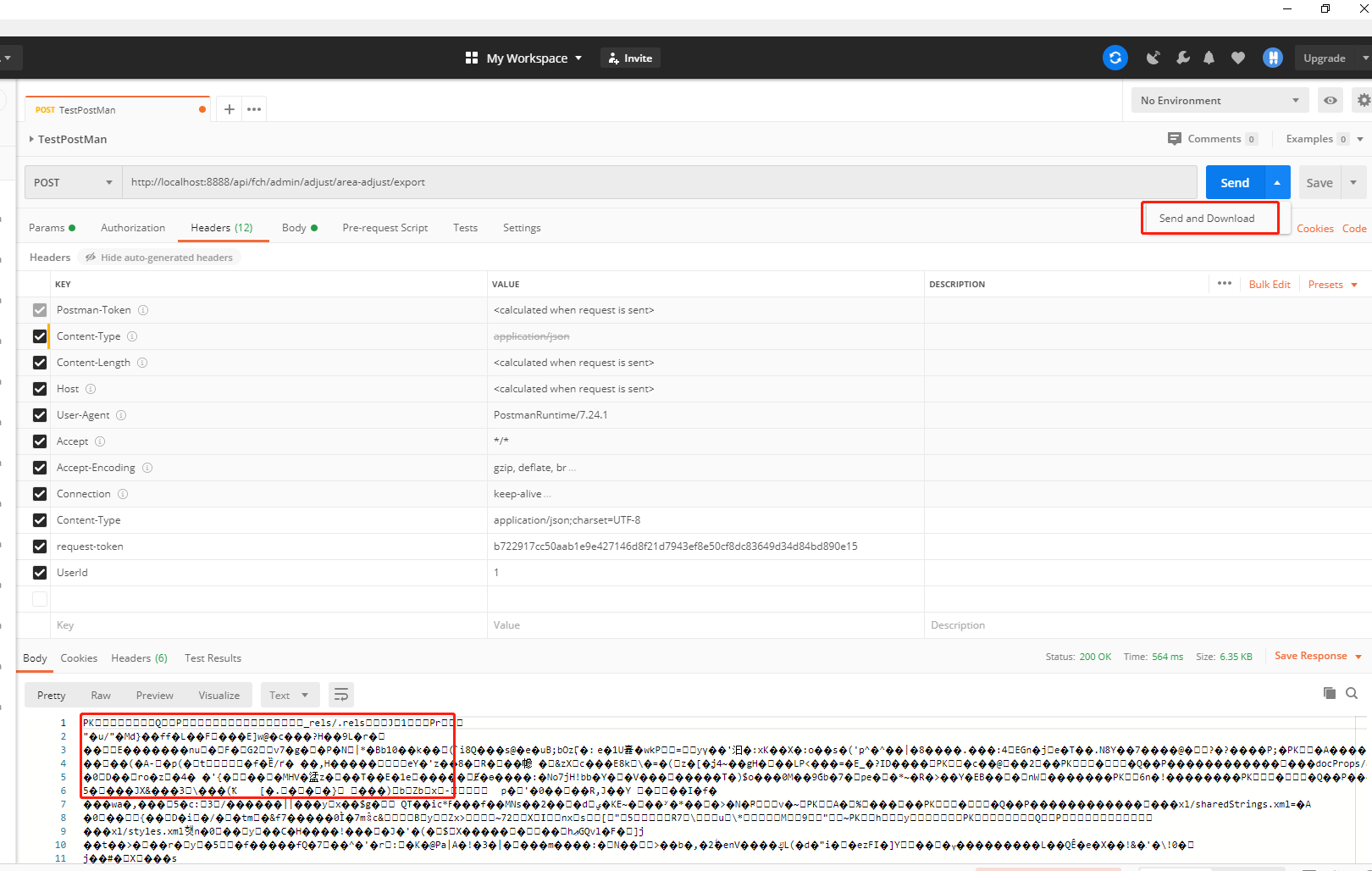This screenshot has height=871, width=1372.
Task: Show info for Connection header
Action: point(123,494)
